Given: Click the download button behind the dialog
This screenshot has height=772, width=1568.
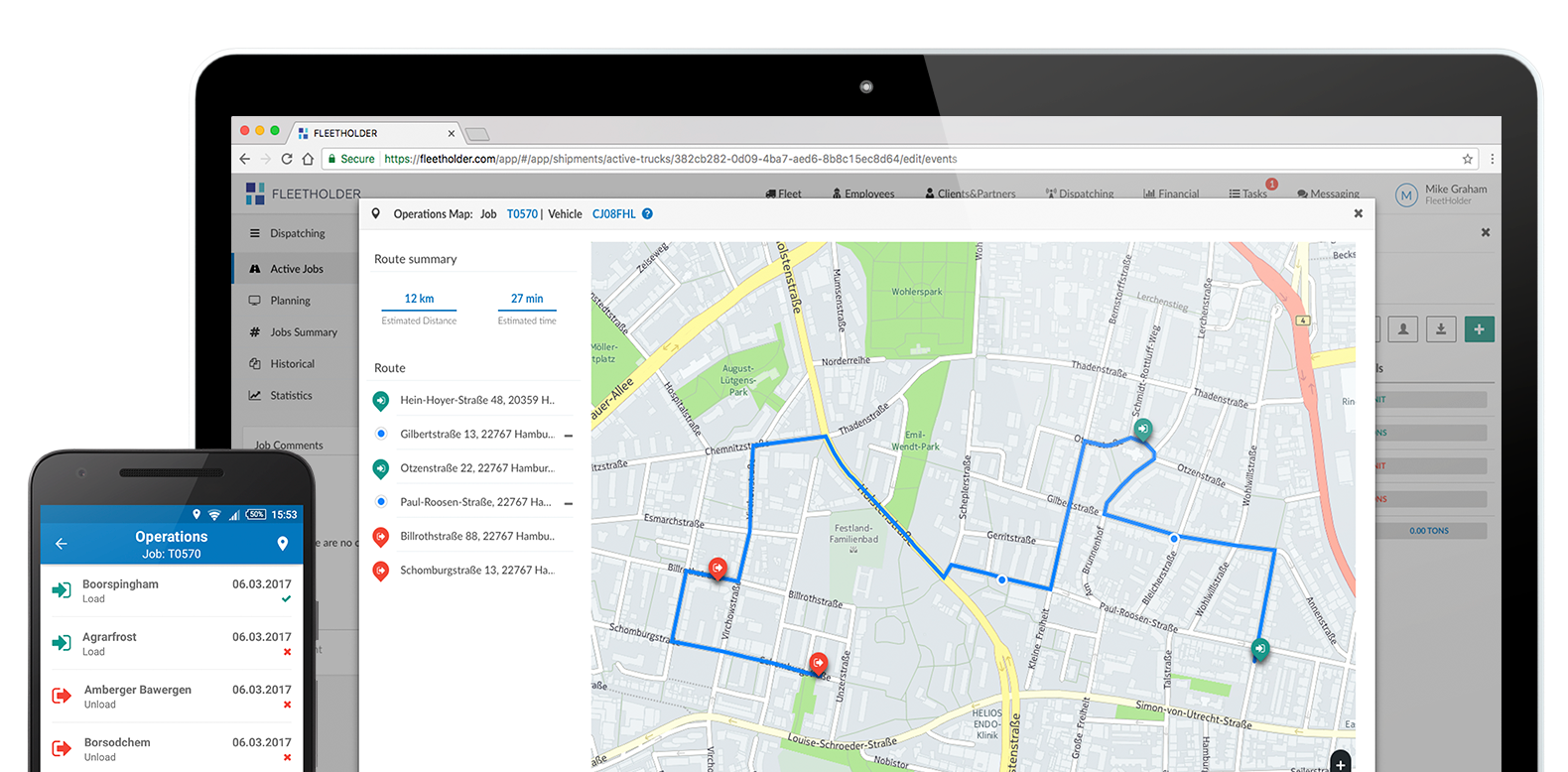Looking at the screenshot, I should pyautogui.click(x=1441, y=329).
